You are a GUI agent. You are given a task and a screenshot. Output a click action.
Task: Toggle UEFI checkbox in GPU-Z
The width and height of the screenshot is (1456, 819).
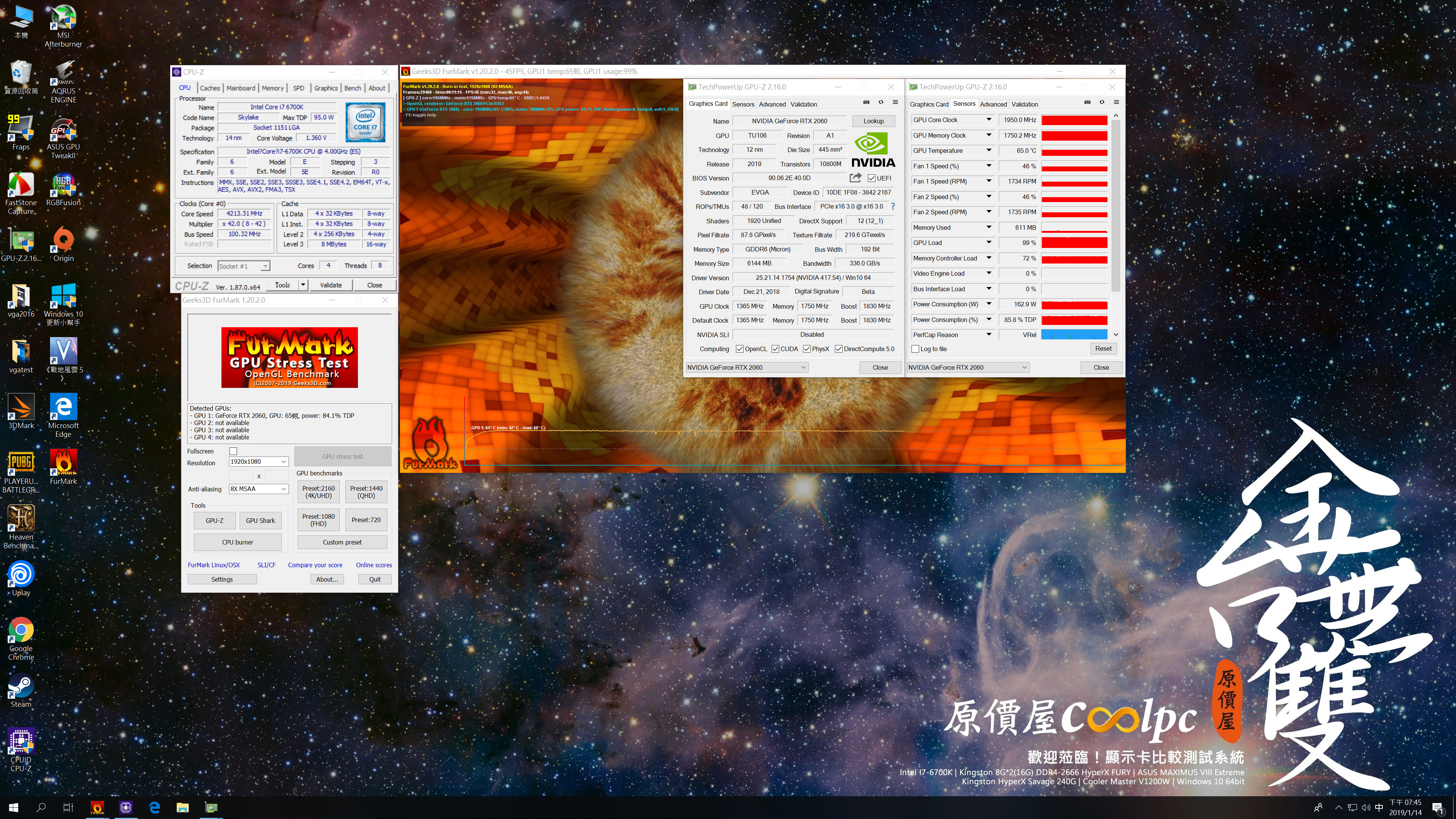[x=871, y=178]
